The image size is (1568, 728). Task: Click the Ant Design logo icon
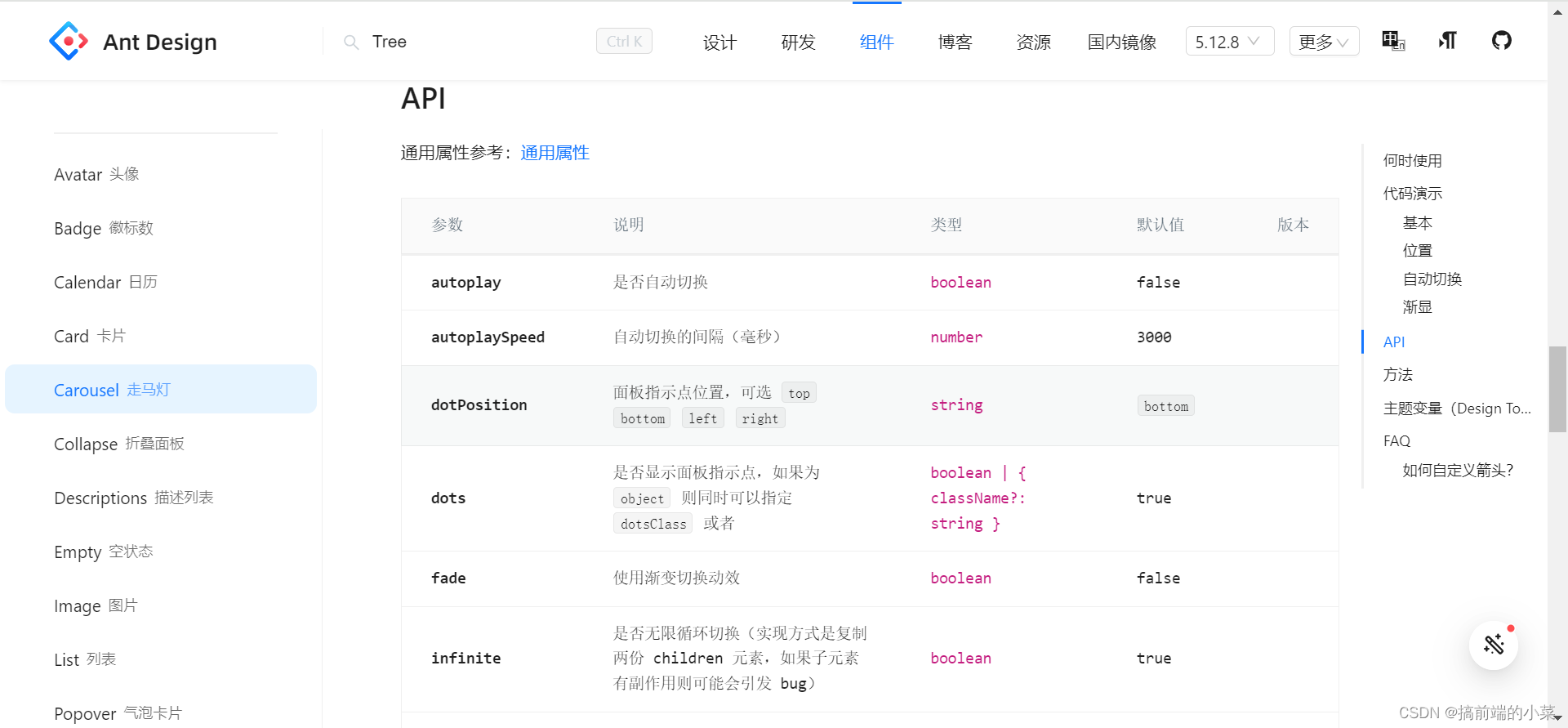pyautogui.click(x=69, y=41)
